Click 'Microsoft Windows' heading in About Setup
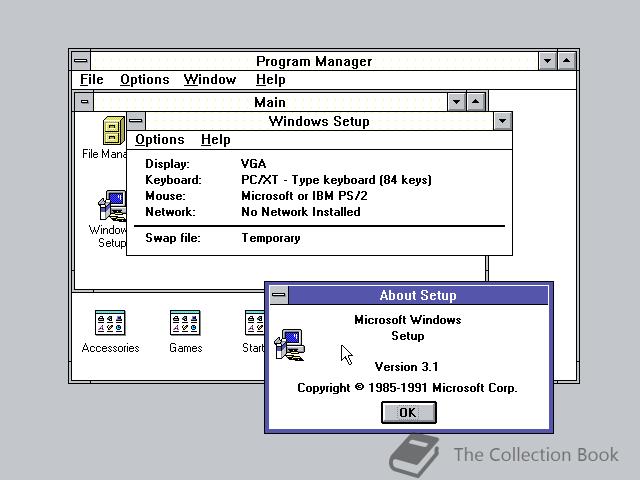The height and width of the screenshot is (480, 640). pos(408,320)
